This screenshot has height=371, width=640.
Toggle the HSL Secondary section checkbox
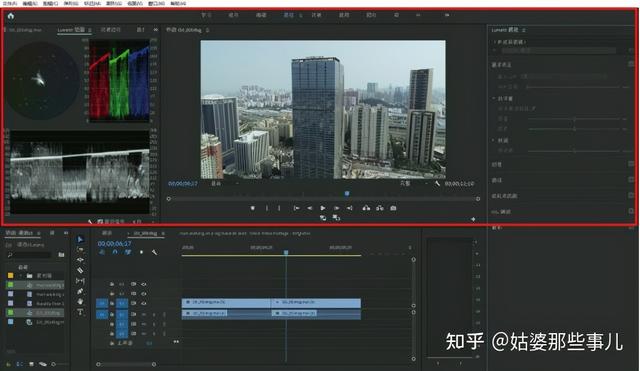pyautogui.click(x=631, y=211)
